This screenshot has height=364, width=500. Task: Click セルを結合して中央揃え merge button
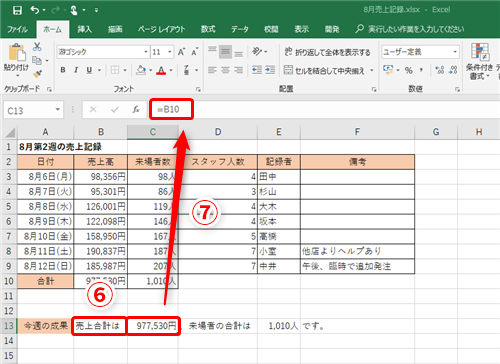tap(324, 70)
